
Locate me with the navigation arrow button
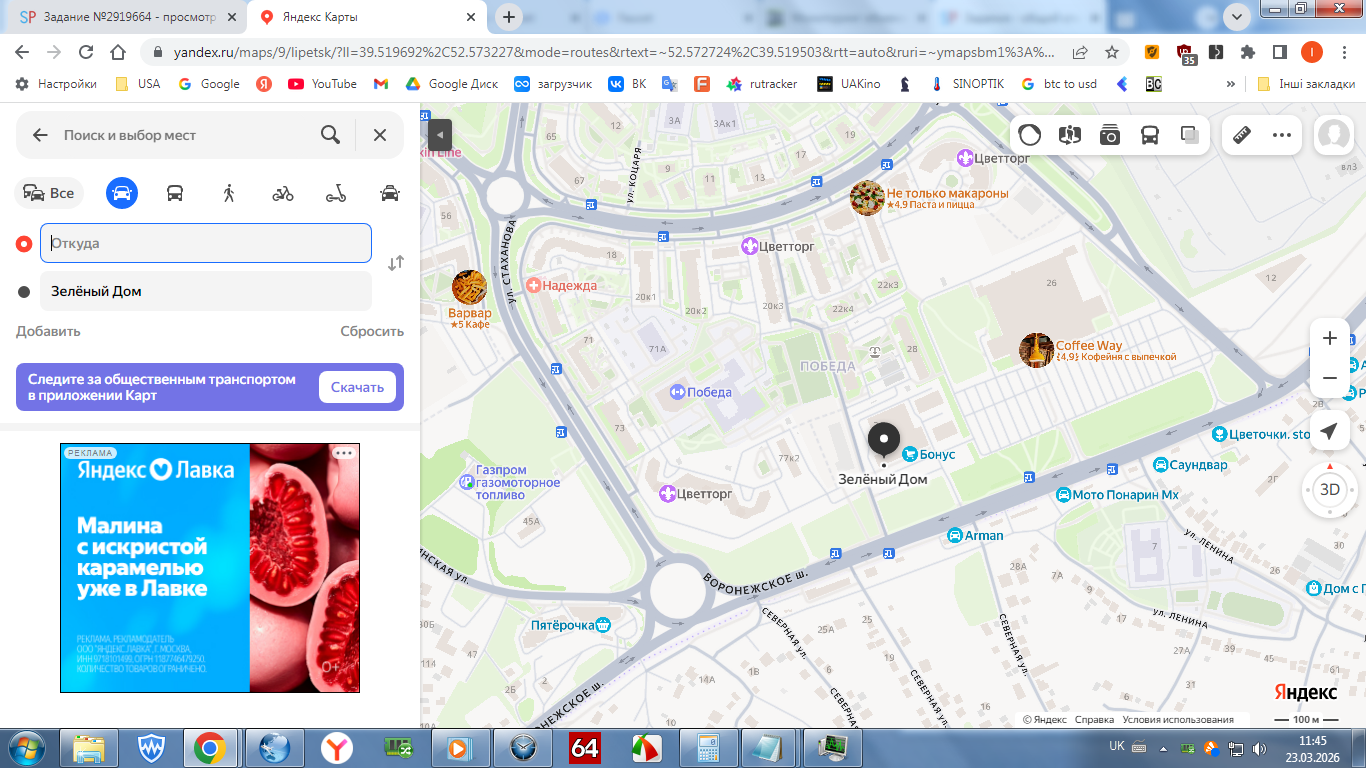(x=1329, y=431)
